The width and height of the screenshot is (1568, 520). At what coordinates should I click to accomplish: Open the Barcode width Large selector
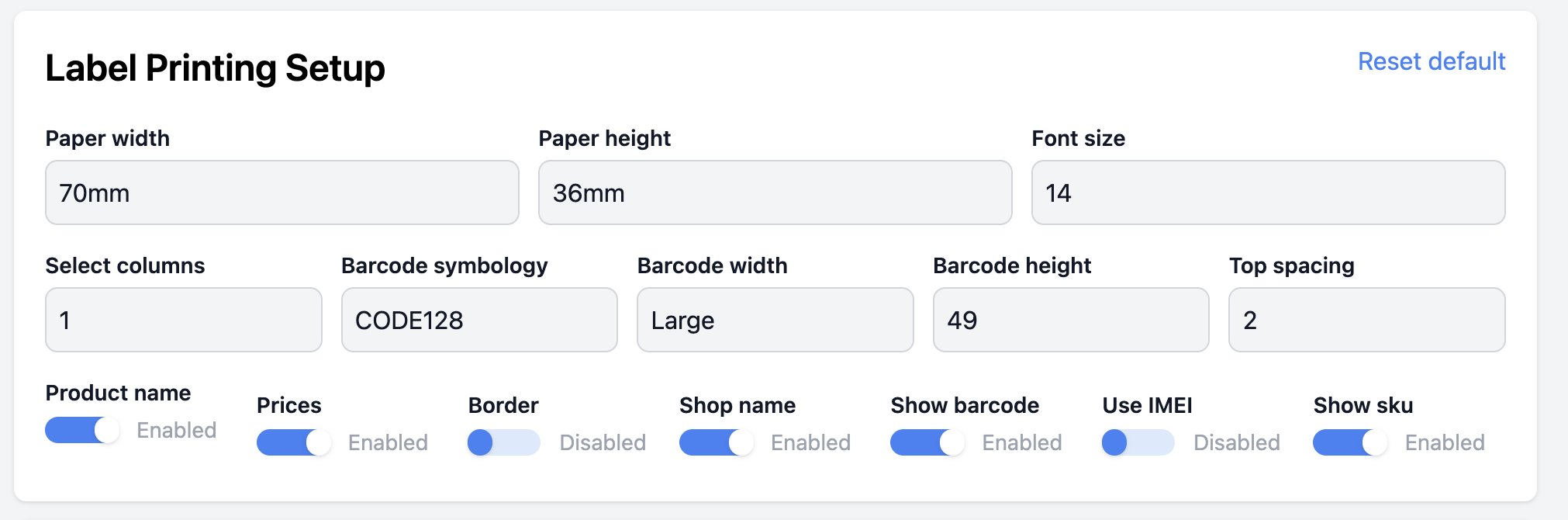tap(775, 320)
